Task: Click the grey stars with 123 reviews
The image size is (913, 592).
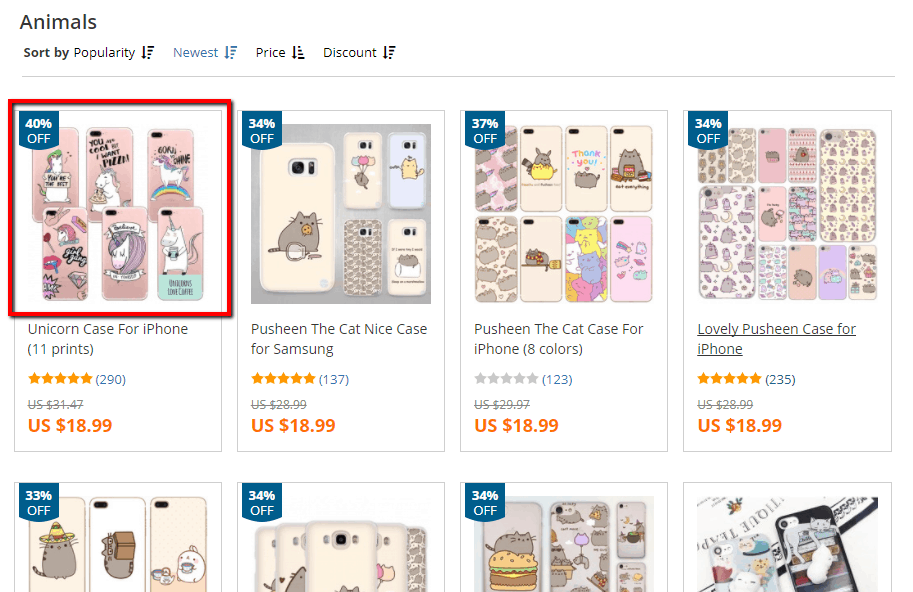Action: pos(506,379)
